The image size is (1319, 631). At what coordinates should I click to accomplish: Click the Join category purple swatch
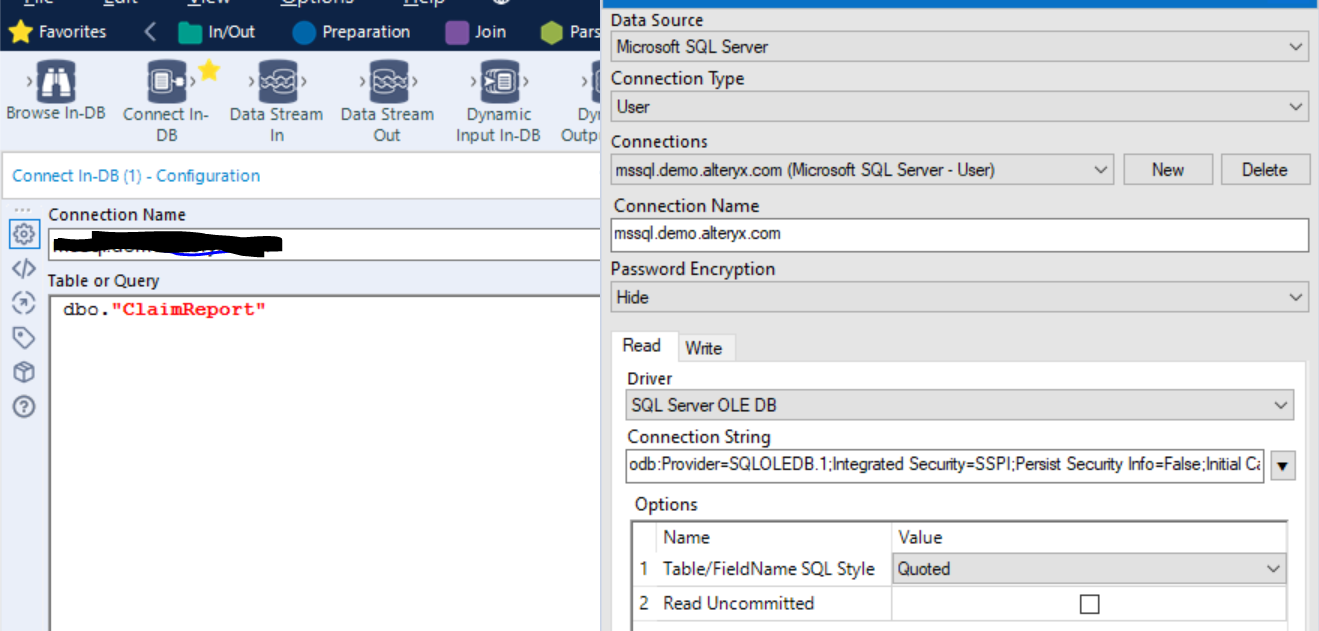pos(457,32)
